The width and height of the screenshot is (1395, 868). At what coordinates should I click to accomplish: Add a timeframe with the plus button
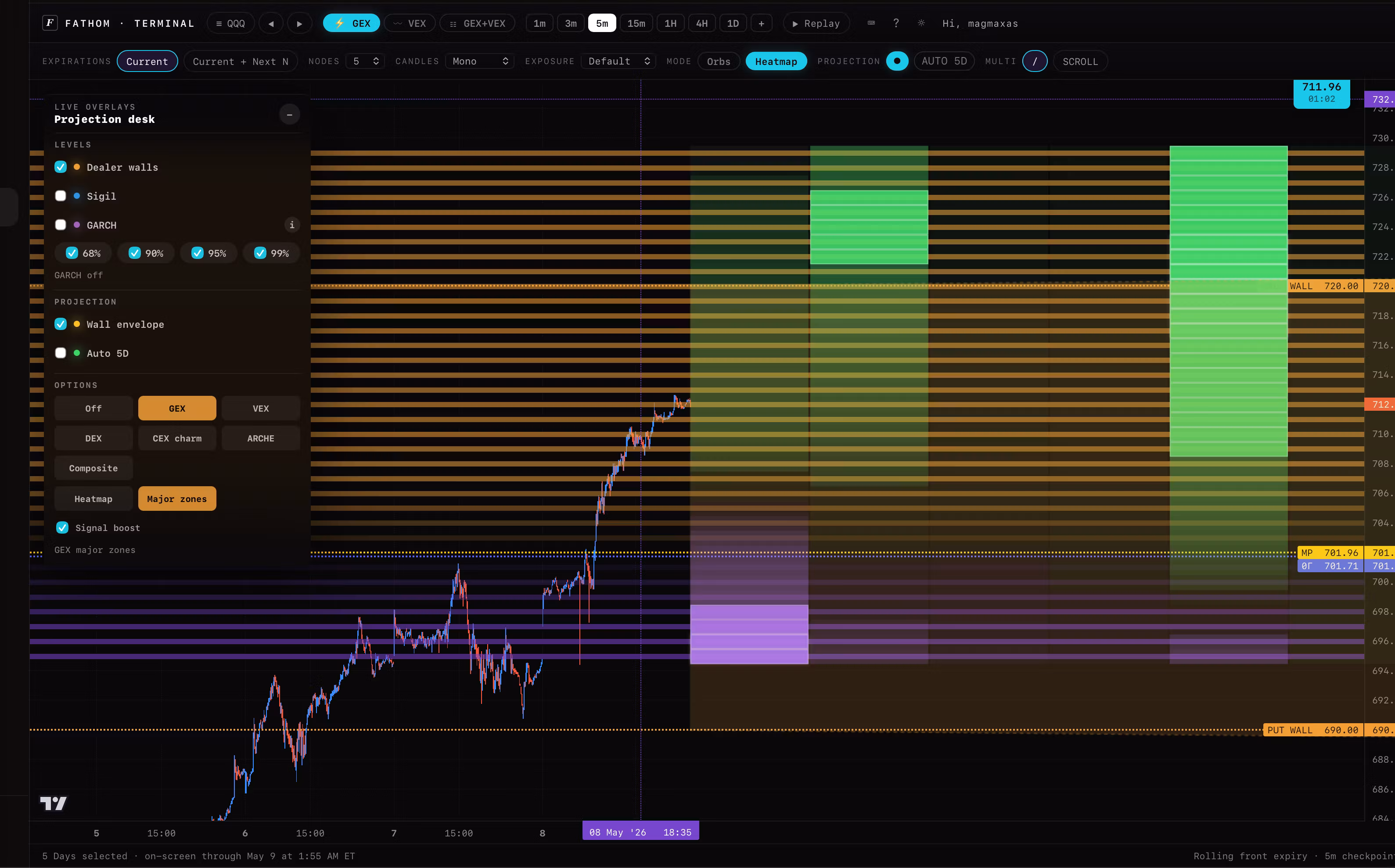coord(761,24)
